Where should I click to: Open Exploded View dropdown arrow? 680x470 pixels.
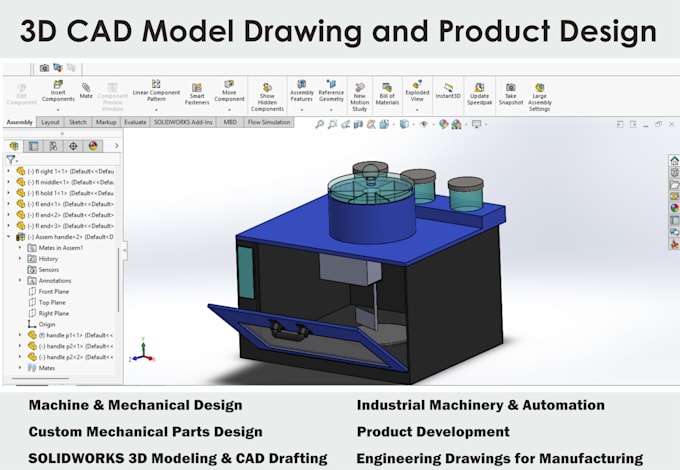[417, 110]
